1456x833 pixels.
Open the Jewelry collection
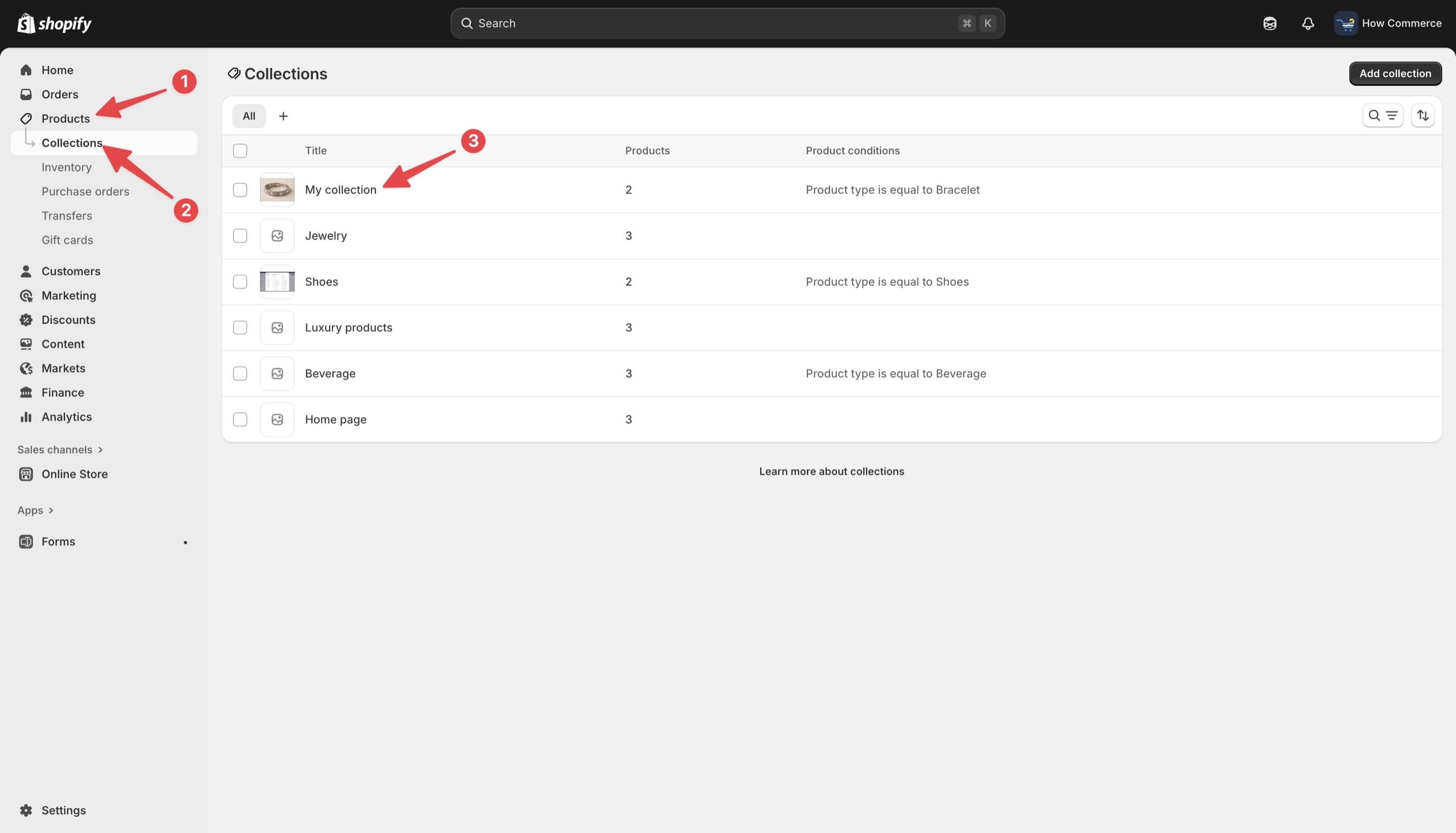coord(326,236)
